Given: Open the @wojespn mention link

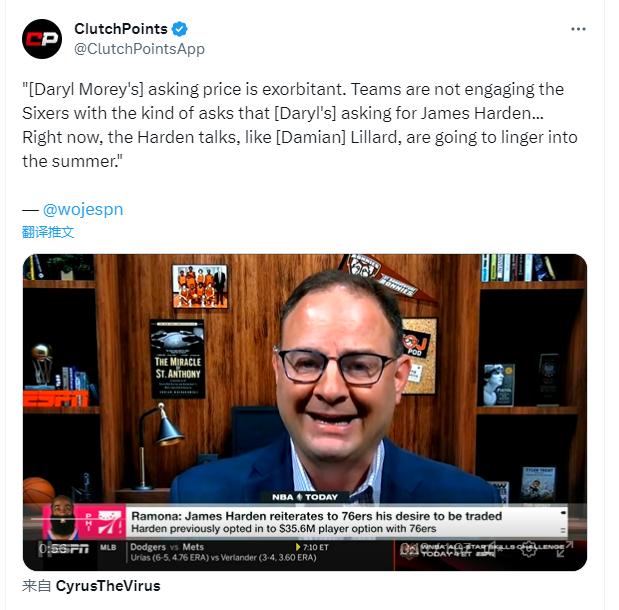Looking at the screenshot, I should coord(83,209).
